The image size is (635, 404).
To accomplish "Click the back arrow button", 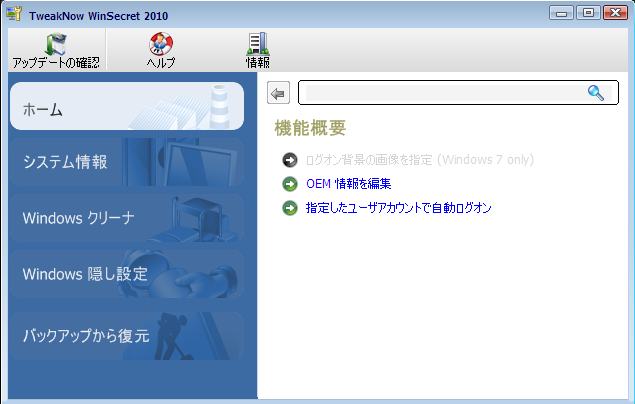I will tap(279, 93).
